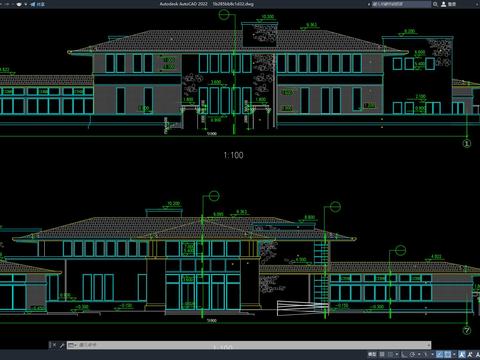The width and height of the screenshot is (480, 360).
Task: Toggle highlighted 2D object snap icon
Action: tap(447, 354)
